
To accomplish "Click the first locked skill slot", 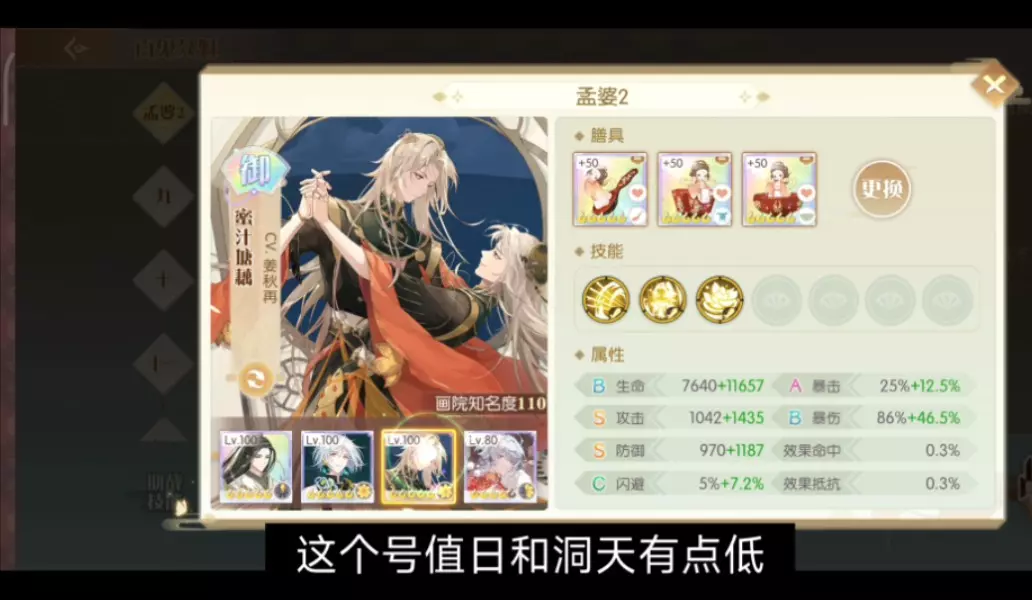I will 777,300.
